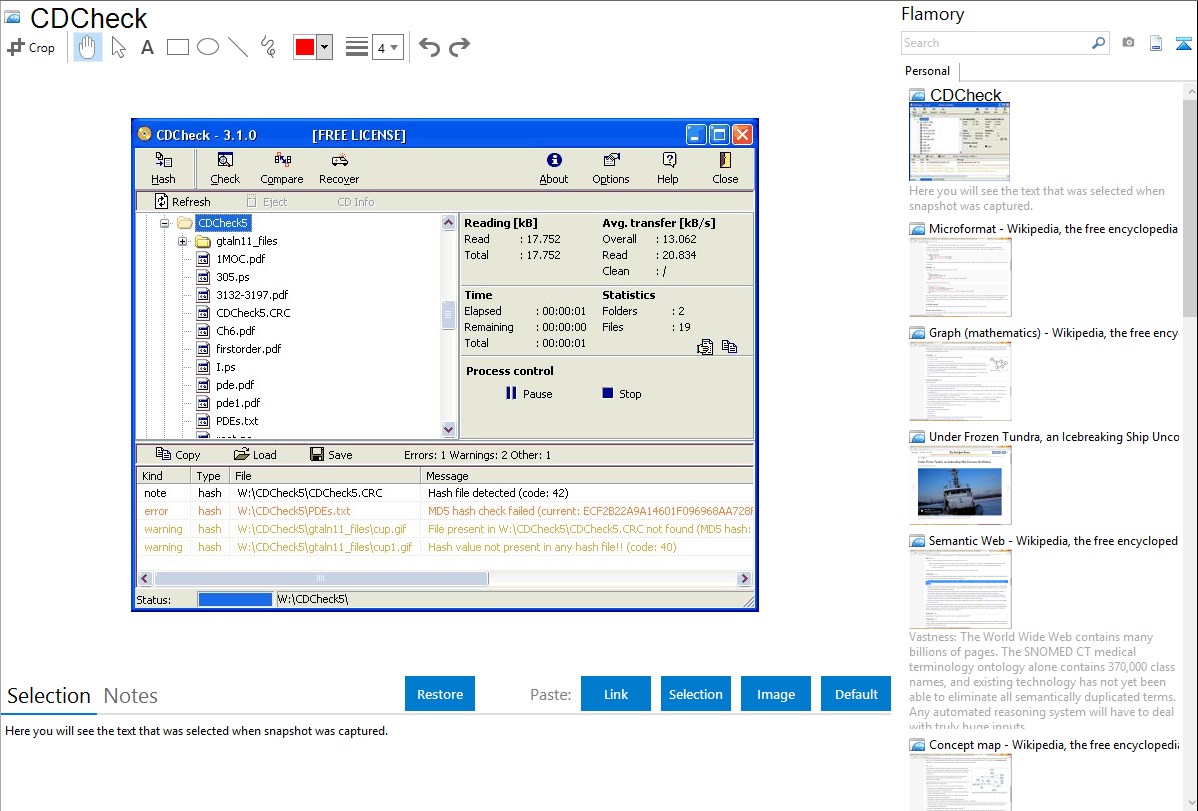Open the Semantic Web snapshot thumbnail
Screen dimensions: 1198x811
pos(960,588)
